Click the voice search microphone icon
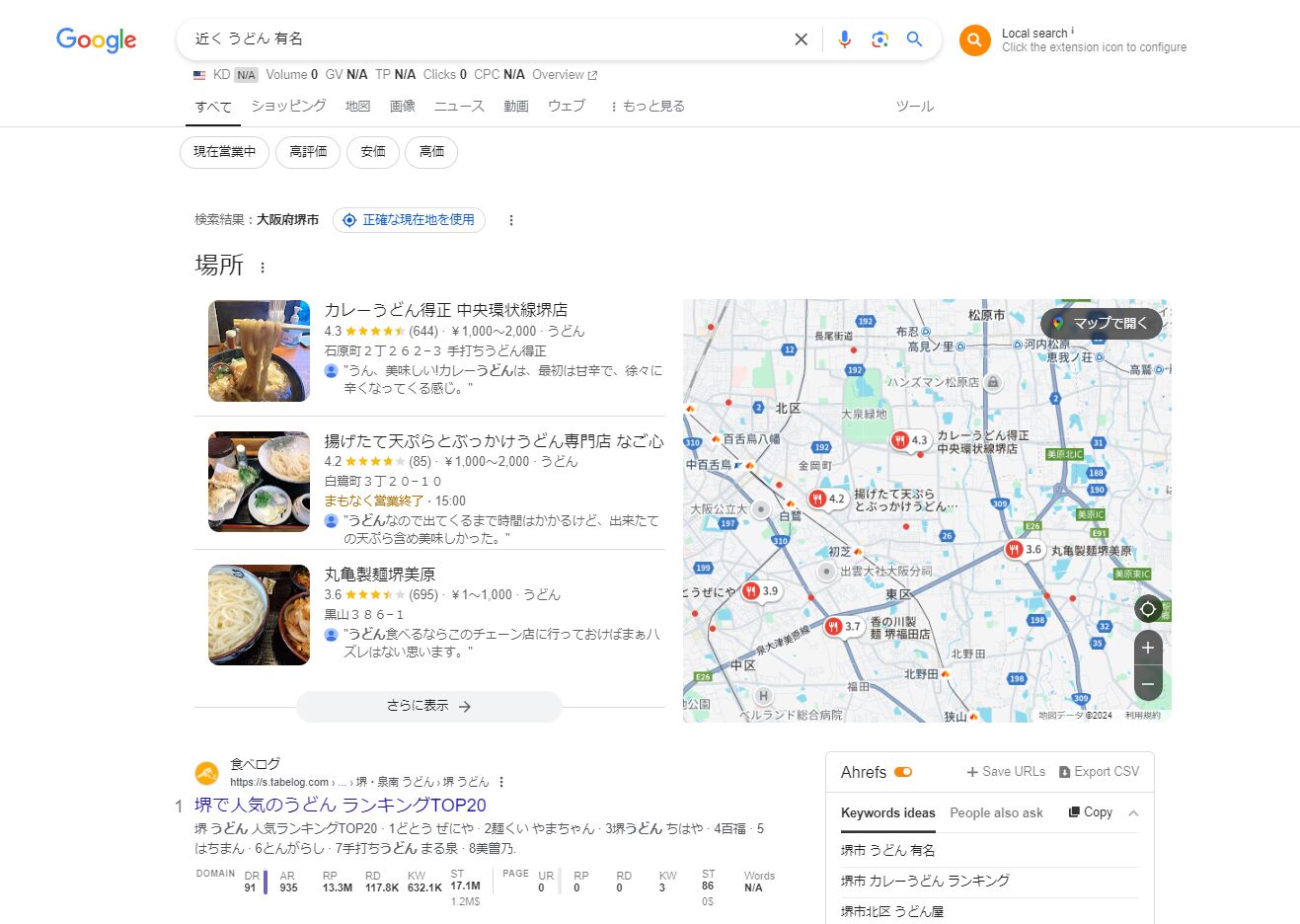The width and height of the screenshot is (1300, 924). (844, 38)
